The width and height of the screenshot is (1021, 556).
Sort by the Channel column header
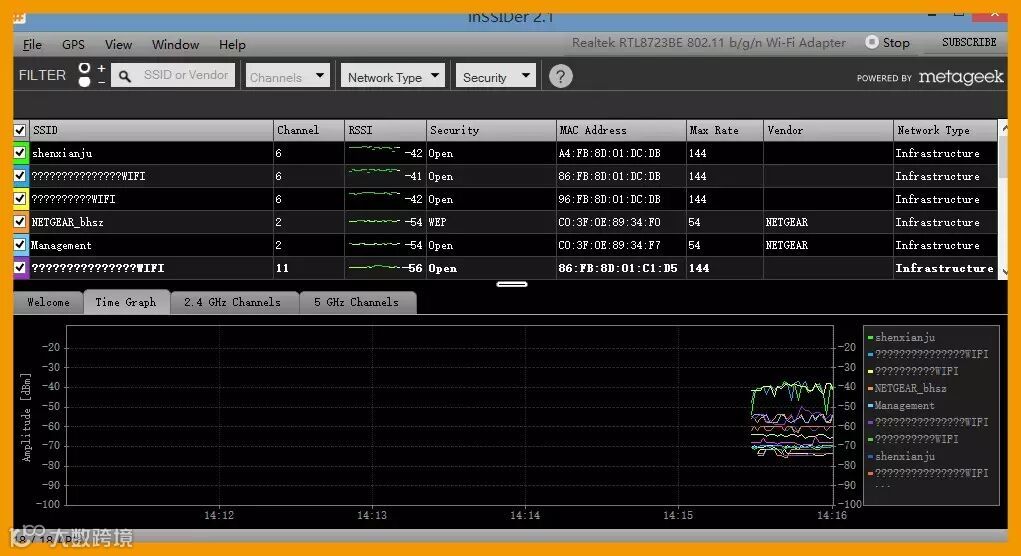pos(309,130)
